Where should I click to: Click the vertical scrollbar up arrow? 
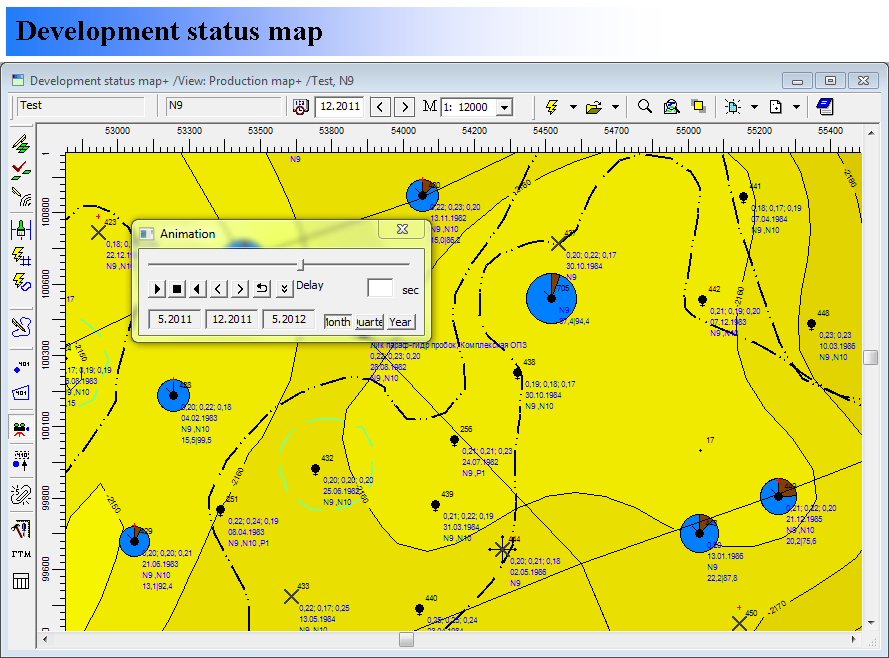[871, 133]
